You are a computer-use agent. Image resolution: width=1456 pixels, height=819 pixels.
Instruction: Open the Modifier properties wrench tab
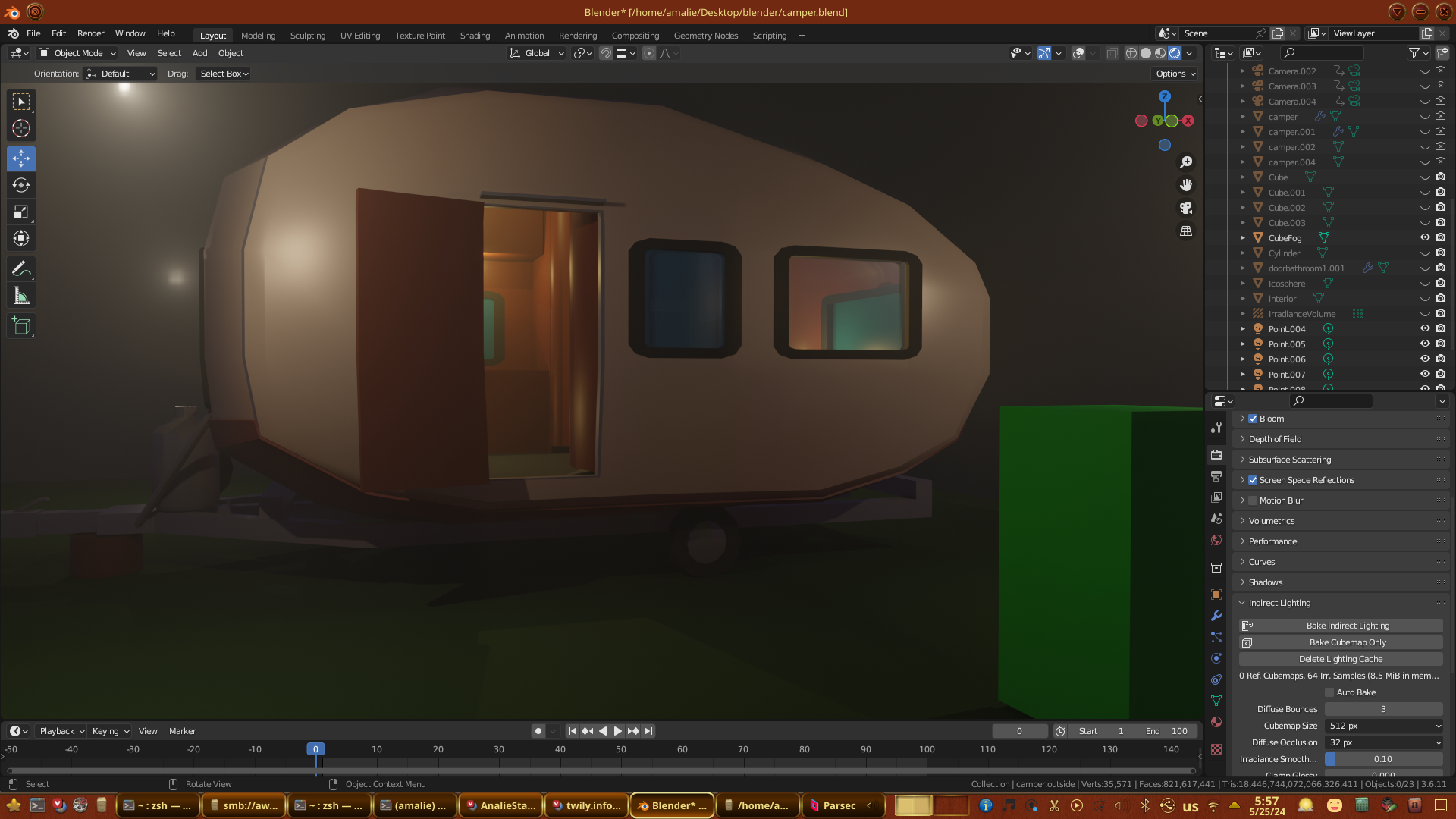[x=1216, y=616]
